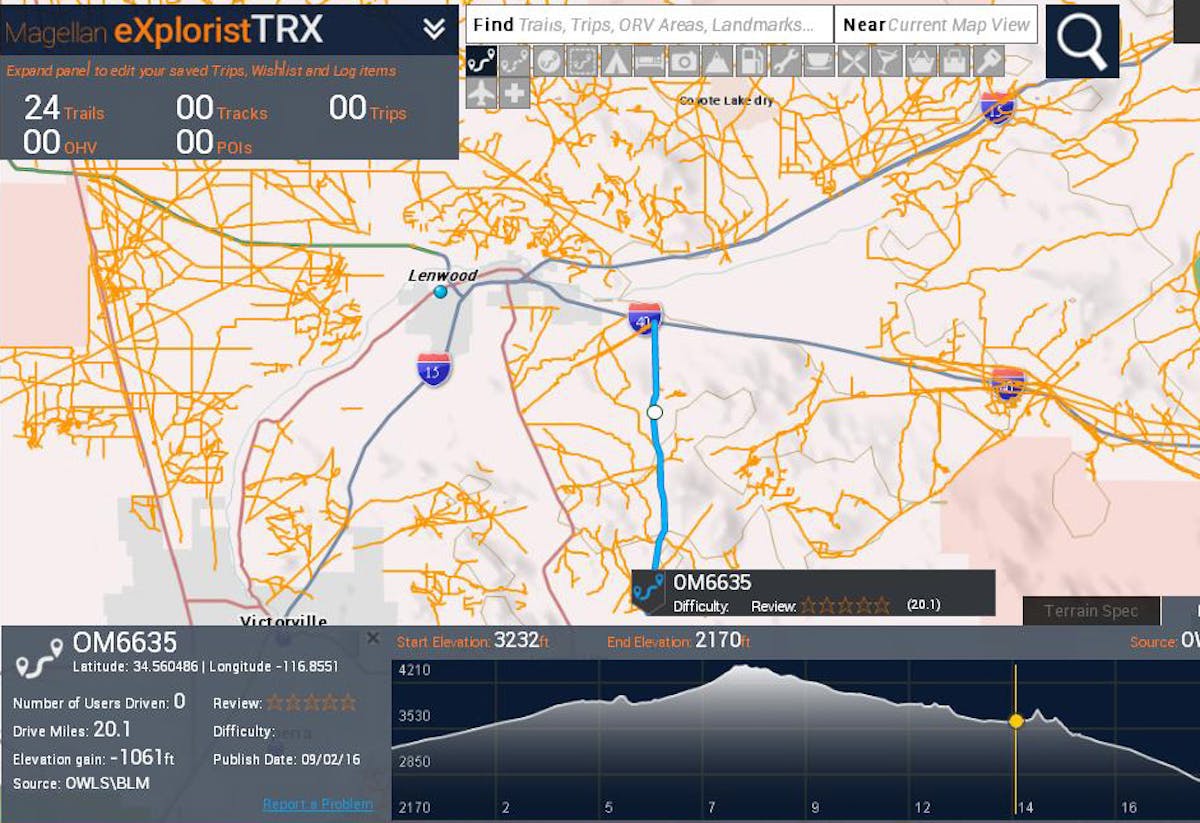
Task: Open the Terrain Spec tab
Action: pos(1091,611)
